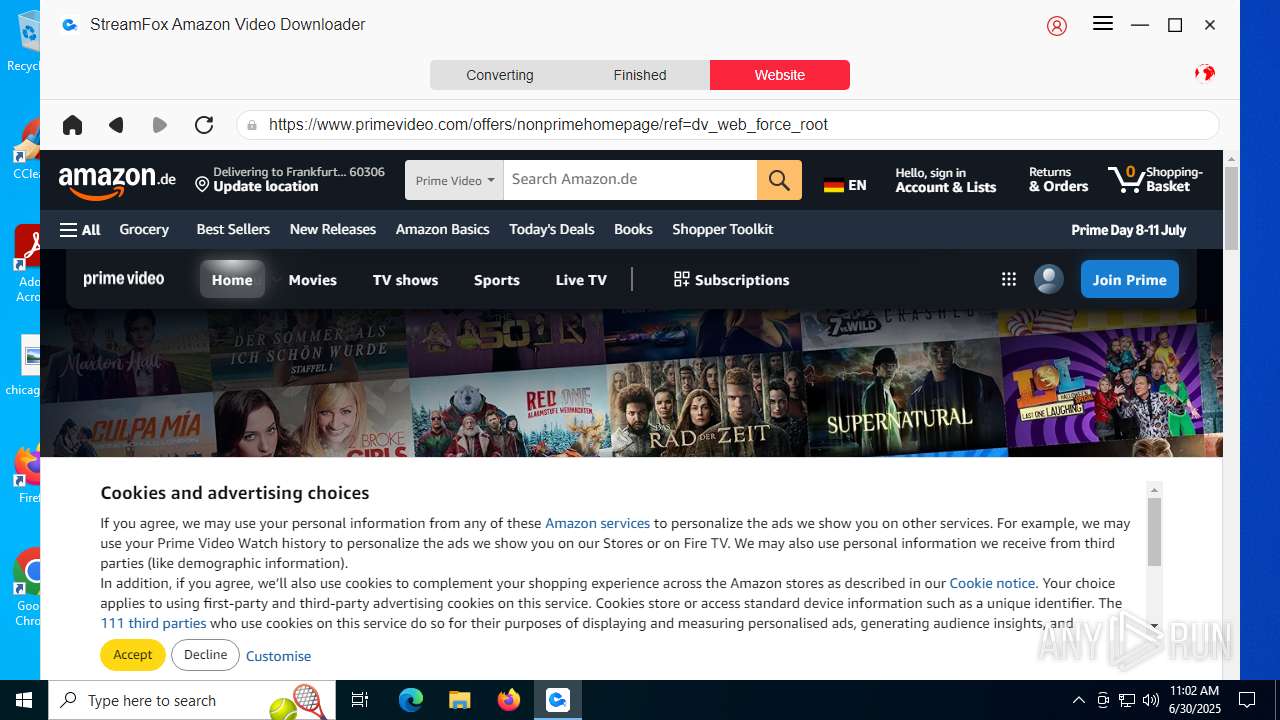The width and height of the screenshot is (1280, 720).
Task: Click the Customise cookies link
Action: [x=278, y=656]
